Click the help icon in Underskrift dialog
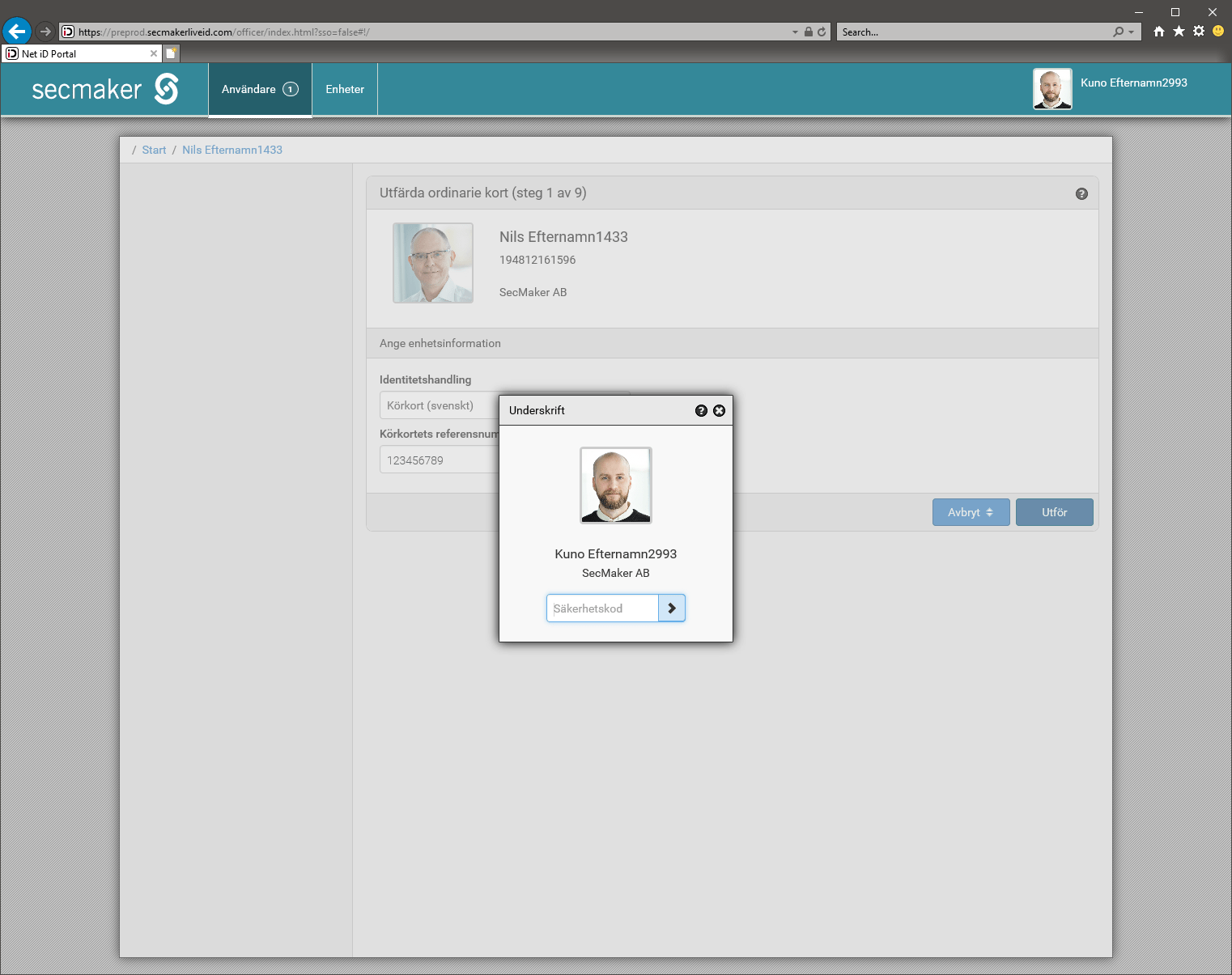The height and width of the screenshot is (975, 1232). tap(701, 411)
